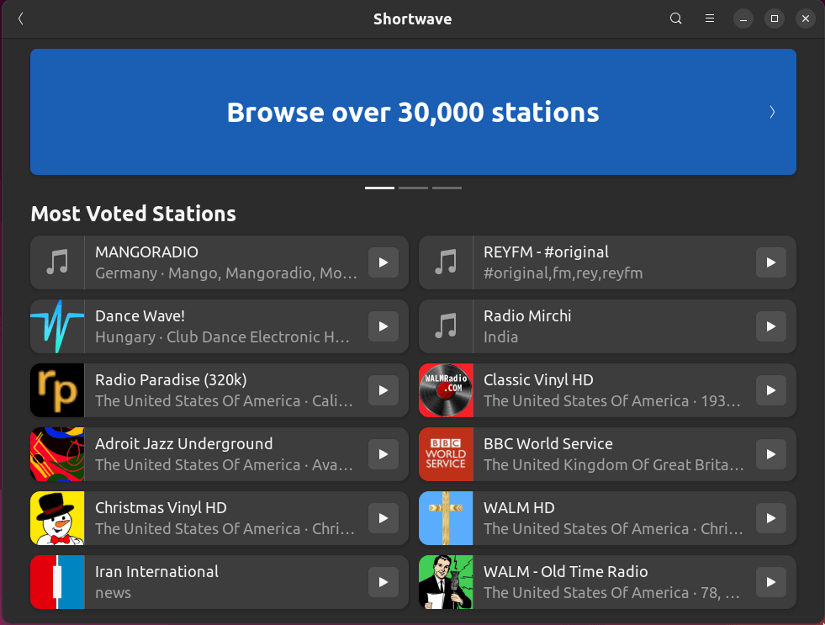Open the MANGORADIO station title
Viewport: 825px width, 625px height.
(x=147, y=252)
